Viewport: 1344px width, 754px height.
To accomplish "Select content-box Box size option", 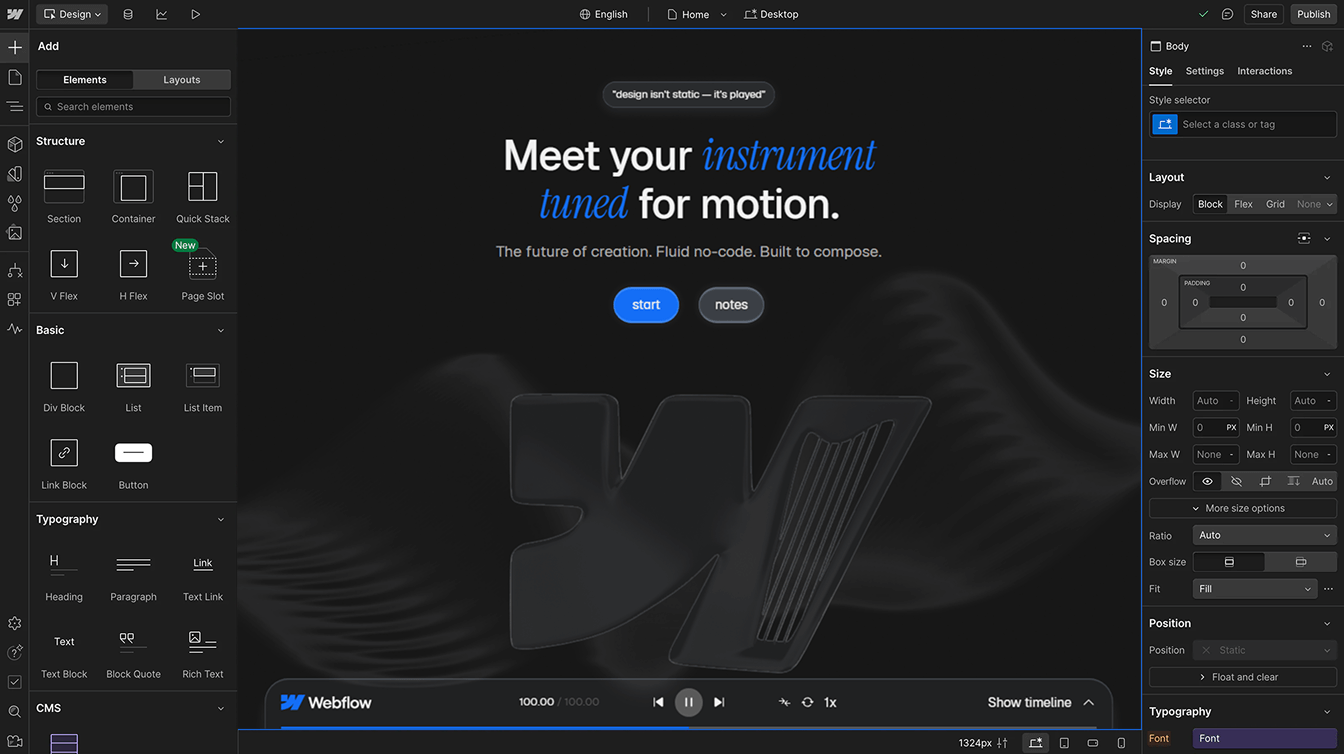I will pyautogui.click(x=1301, y=562).
